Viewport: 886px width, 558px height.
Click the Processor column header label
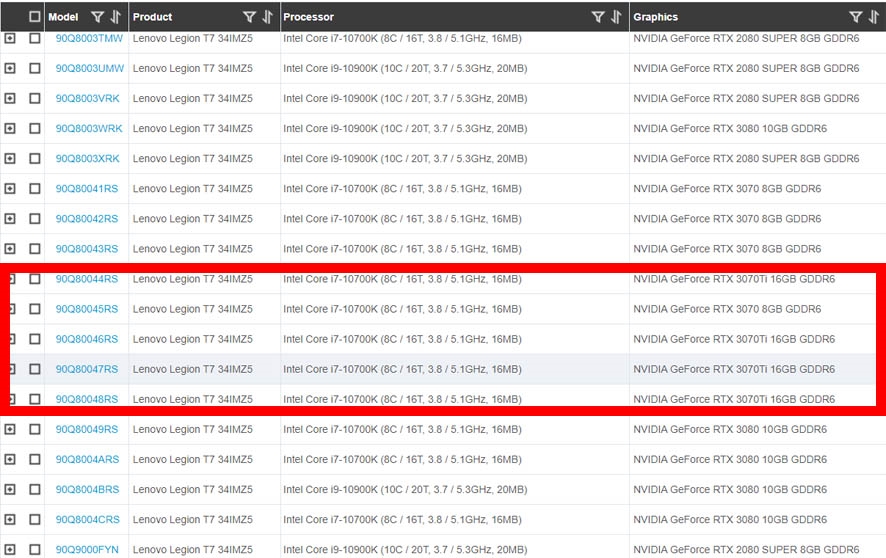(x=309, y=17)
